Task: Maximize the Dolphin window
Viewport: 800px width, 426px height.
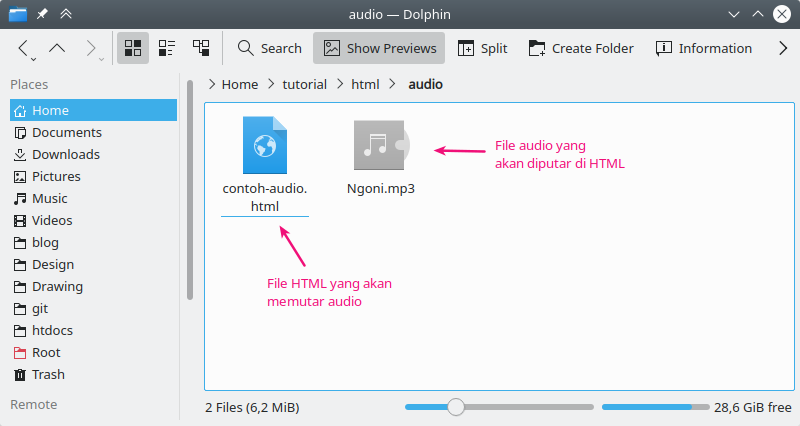Action: [758, 14]
